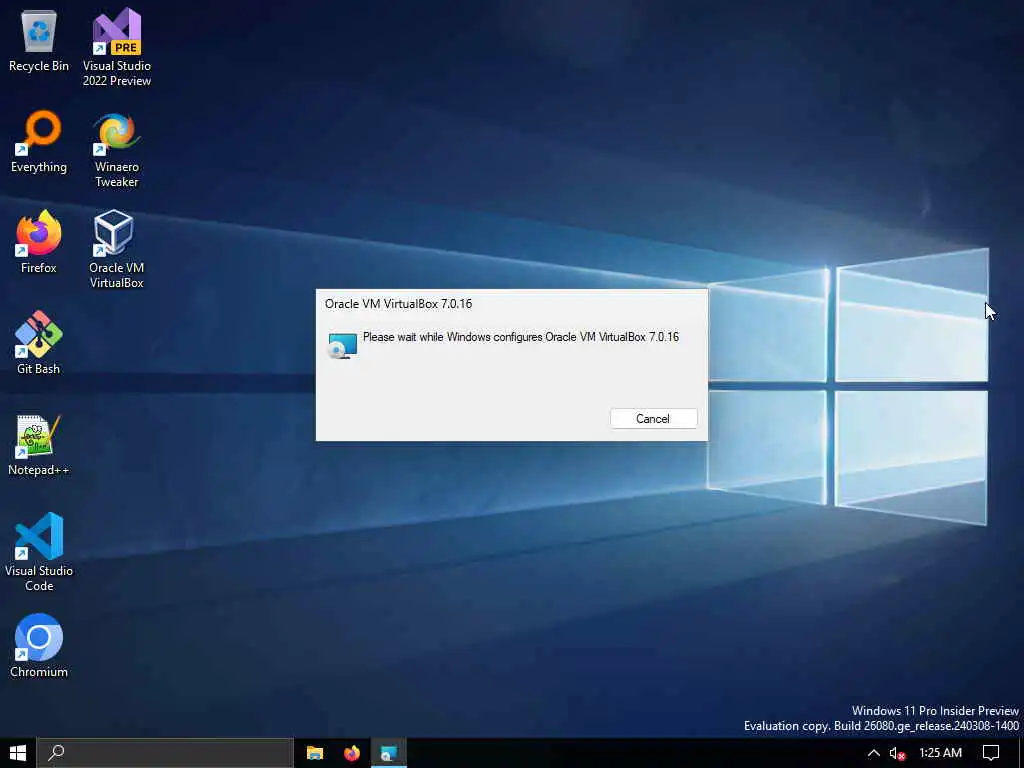Select the Winaero Tweaker shortcut
The image size is (1024, 768).
click(x=117, y=150)
